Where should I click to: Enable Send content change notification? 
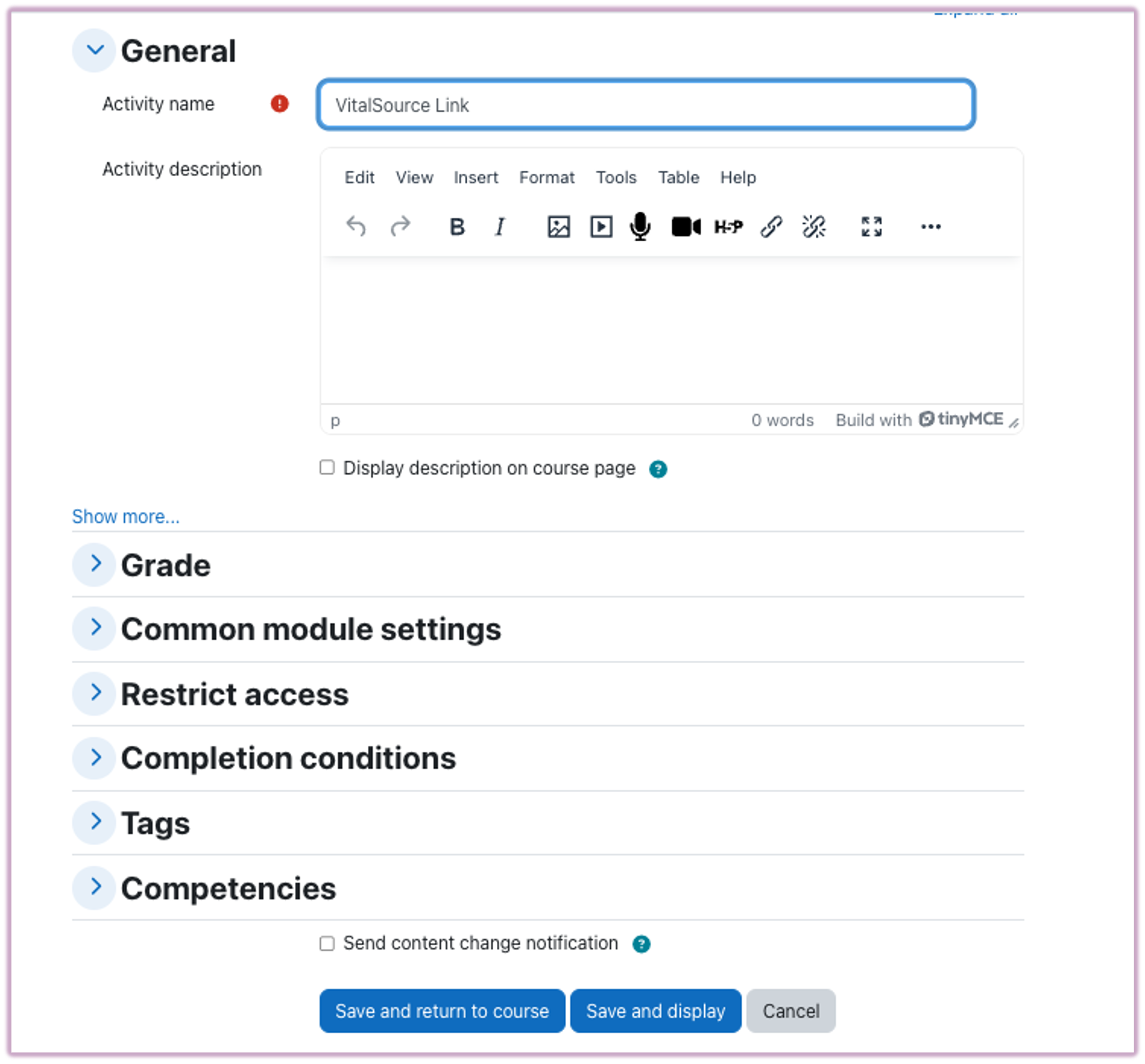(x=327, y=943)
